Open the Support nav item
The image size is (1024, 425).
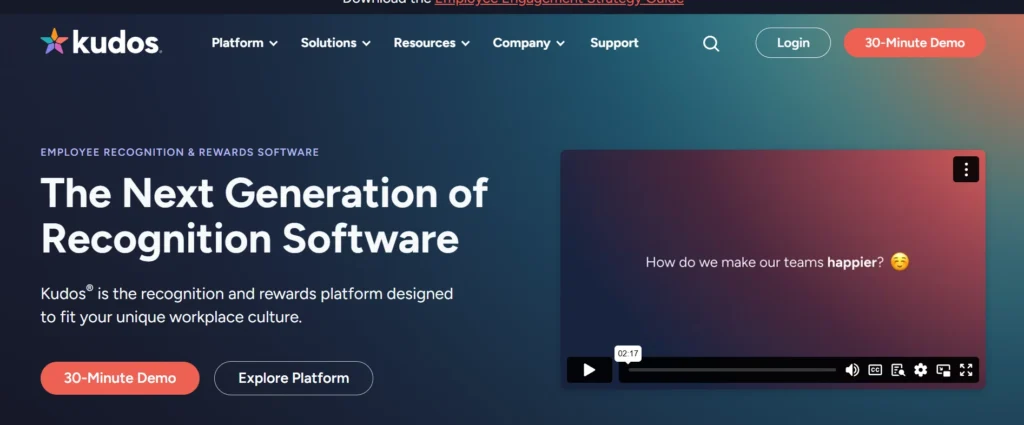click(x=615, y=43)
